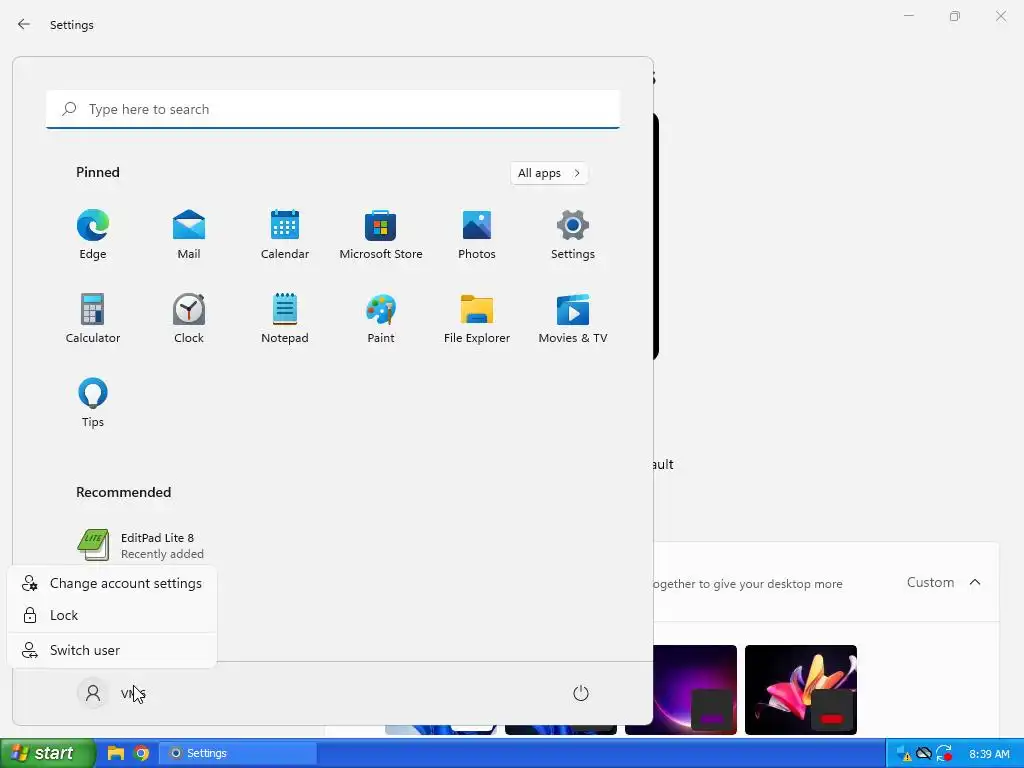This screenshot has height=768, width=1024.
Task: Open folder icon in taskbar
Action: point(116,753)
